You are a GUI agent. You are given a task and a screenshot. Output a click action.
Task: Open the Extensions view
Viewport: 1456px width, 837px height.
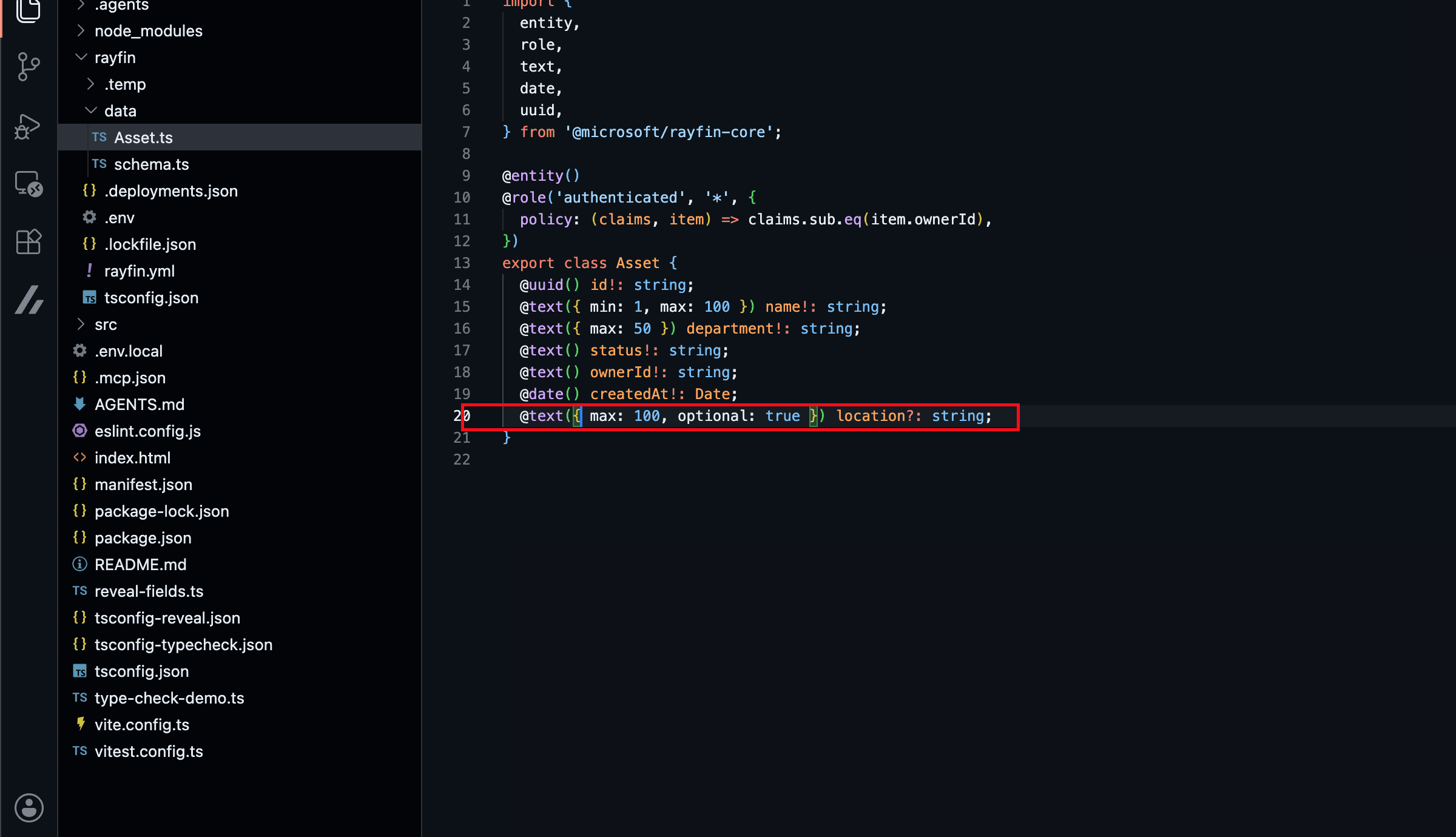(29, 241)
